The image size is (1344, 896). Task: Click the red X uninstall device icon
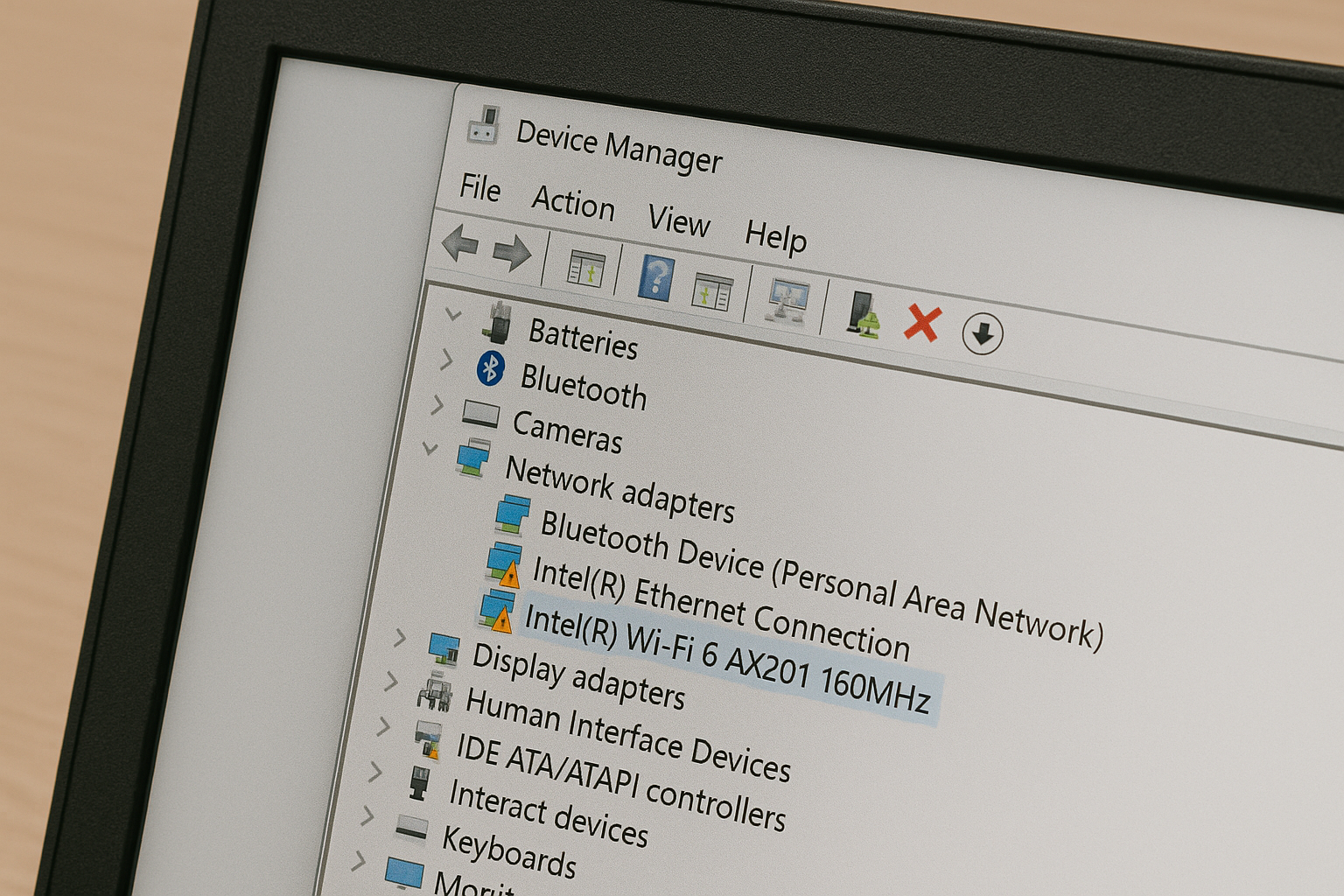click(921, 323)
